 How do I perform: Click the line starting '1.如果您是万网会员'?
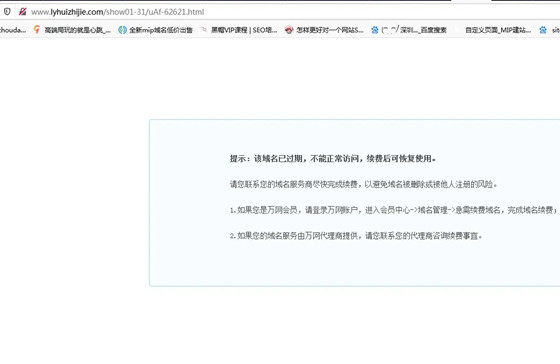click(394, 210)
